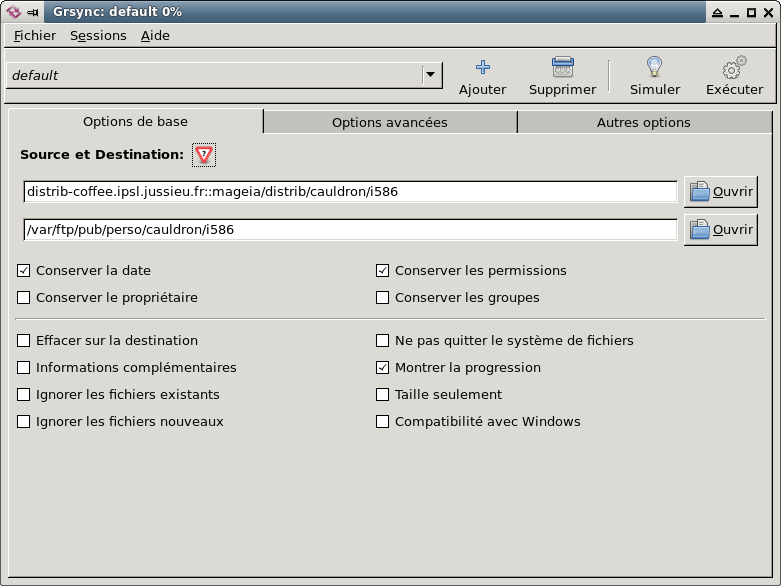Disable Montrer la progression
This screenshot has height=586, width=781.
tap(382, 367)
